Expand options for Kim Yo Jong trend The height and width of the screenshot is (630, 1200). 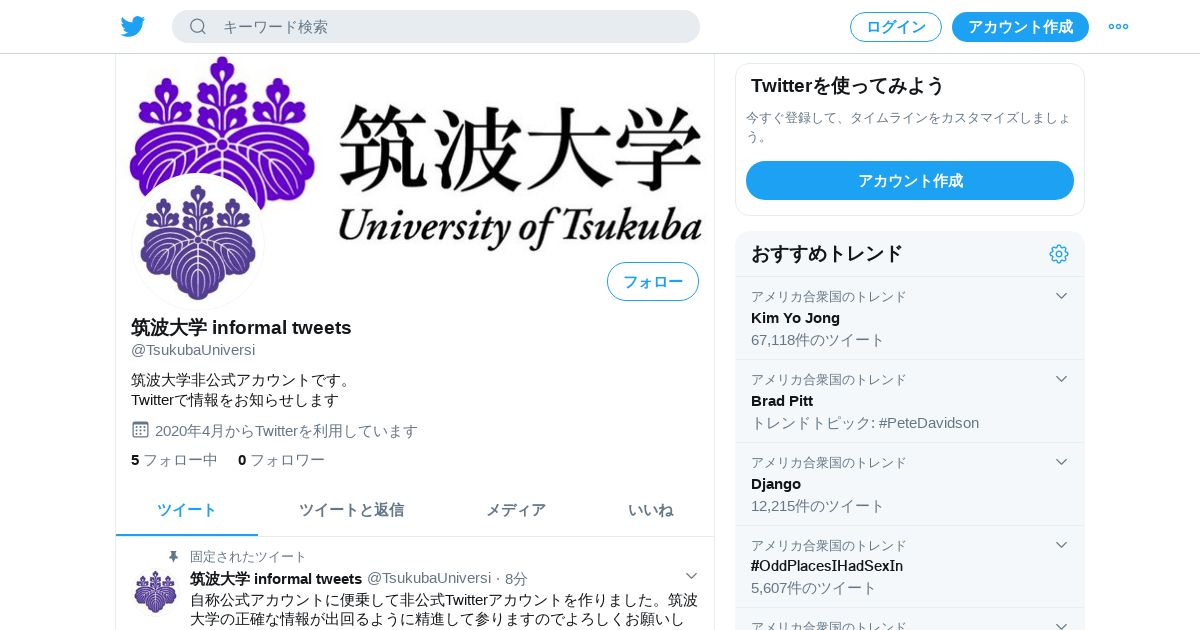pos(1061,296)
